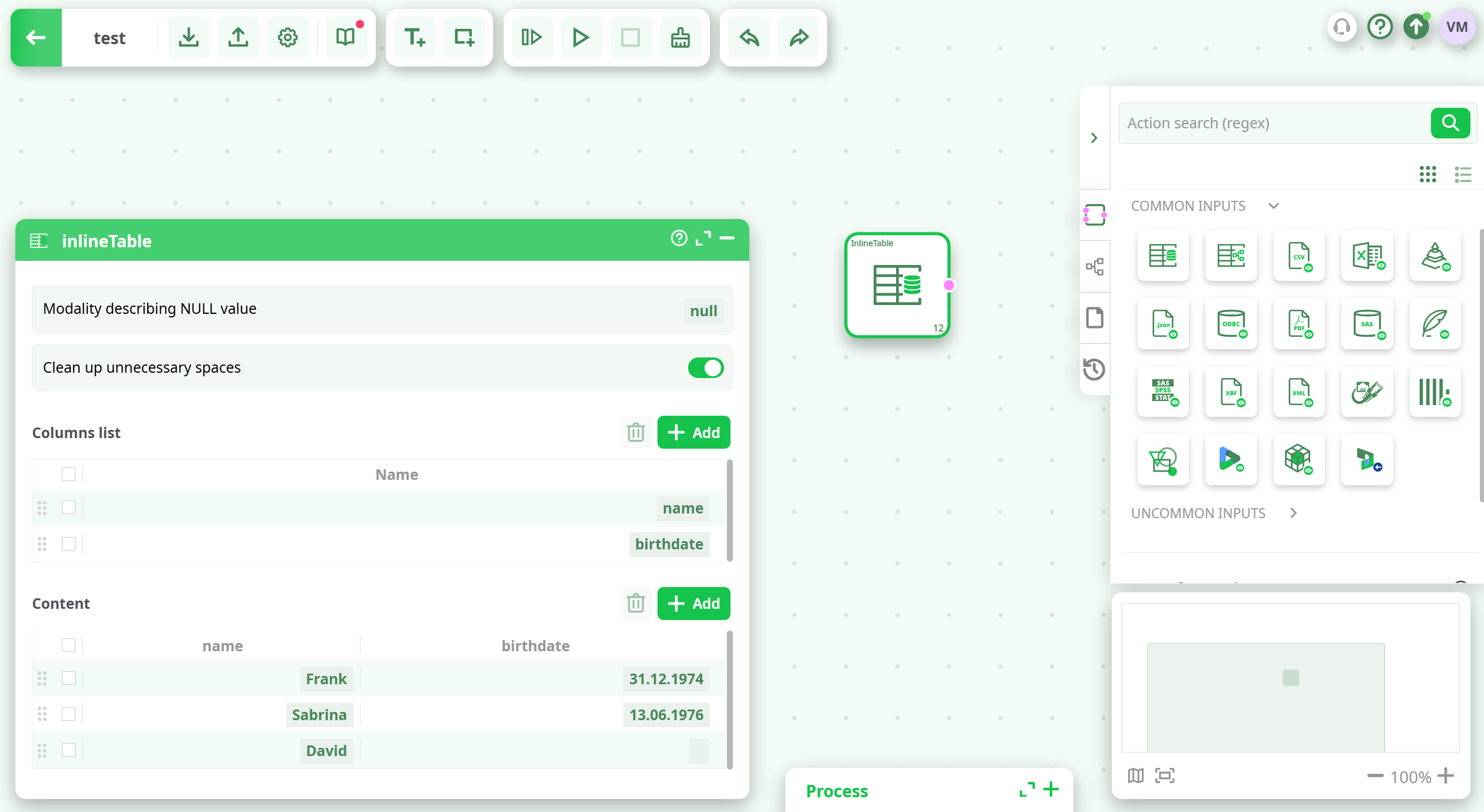This screenshot has width=1484, height=812.
Task: Open the history icon in side panel
Action: [1095, 369]
